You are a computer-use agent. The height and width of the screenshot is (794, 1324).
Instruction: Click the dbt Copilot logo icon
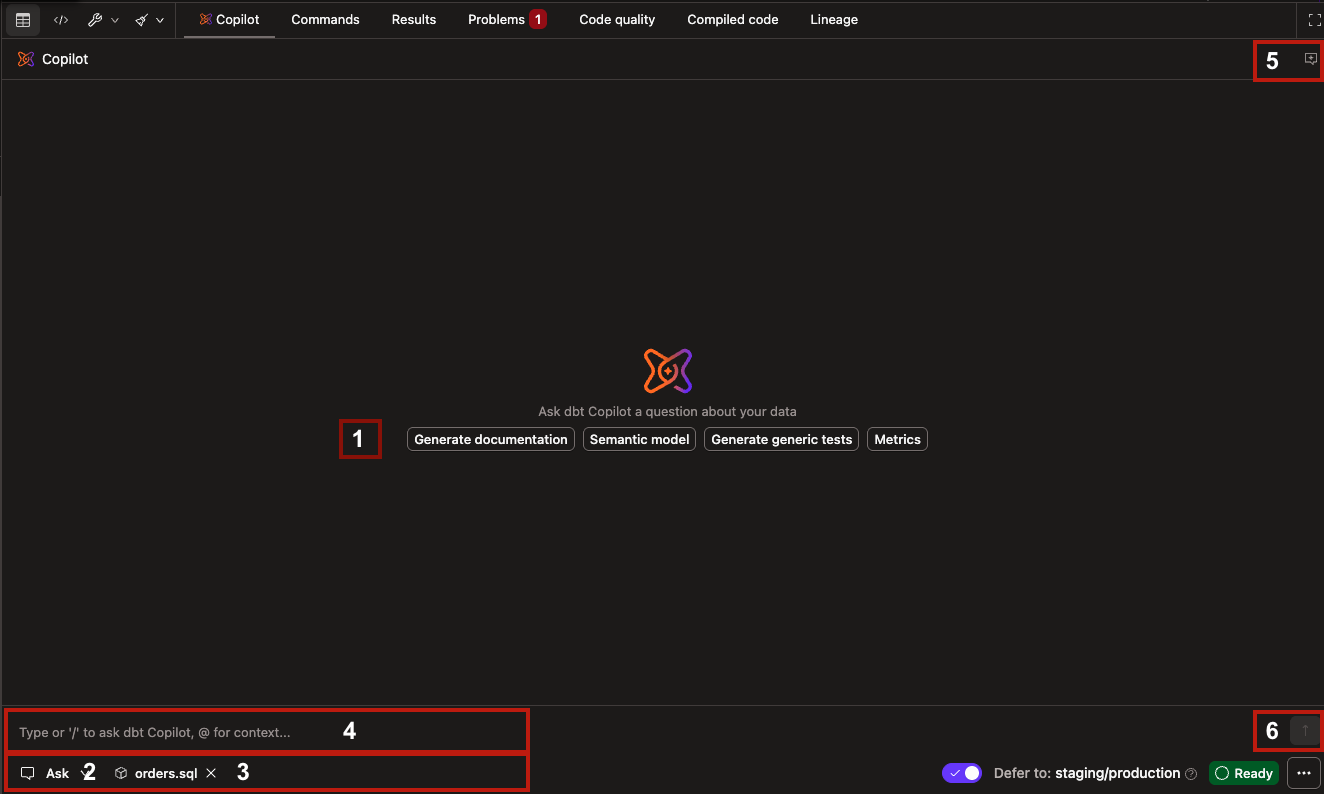tap(24, 59)
